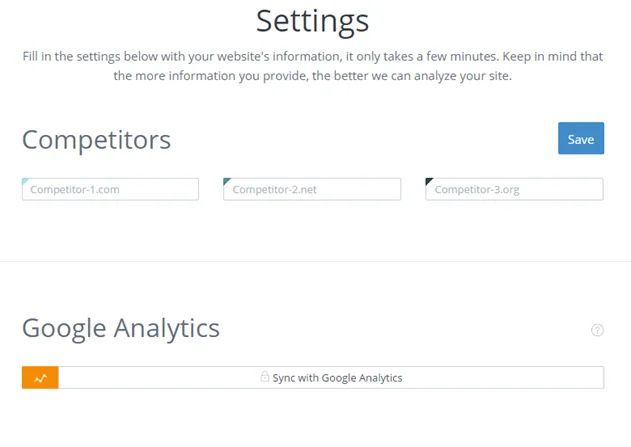The height and width of the screenshot is (447, 631).
Task: Open the Google Analytics help question mark
Action: (597, 330)
